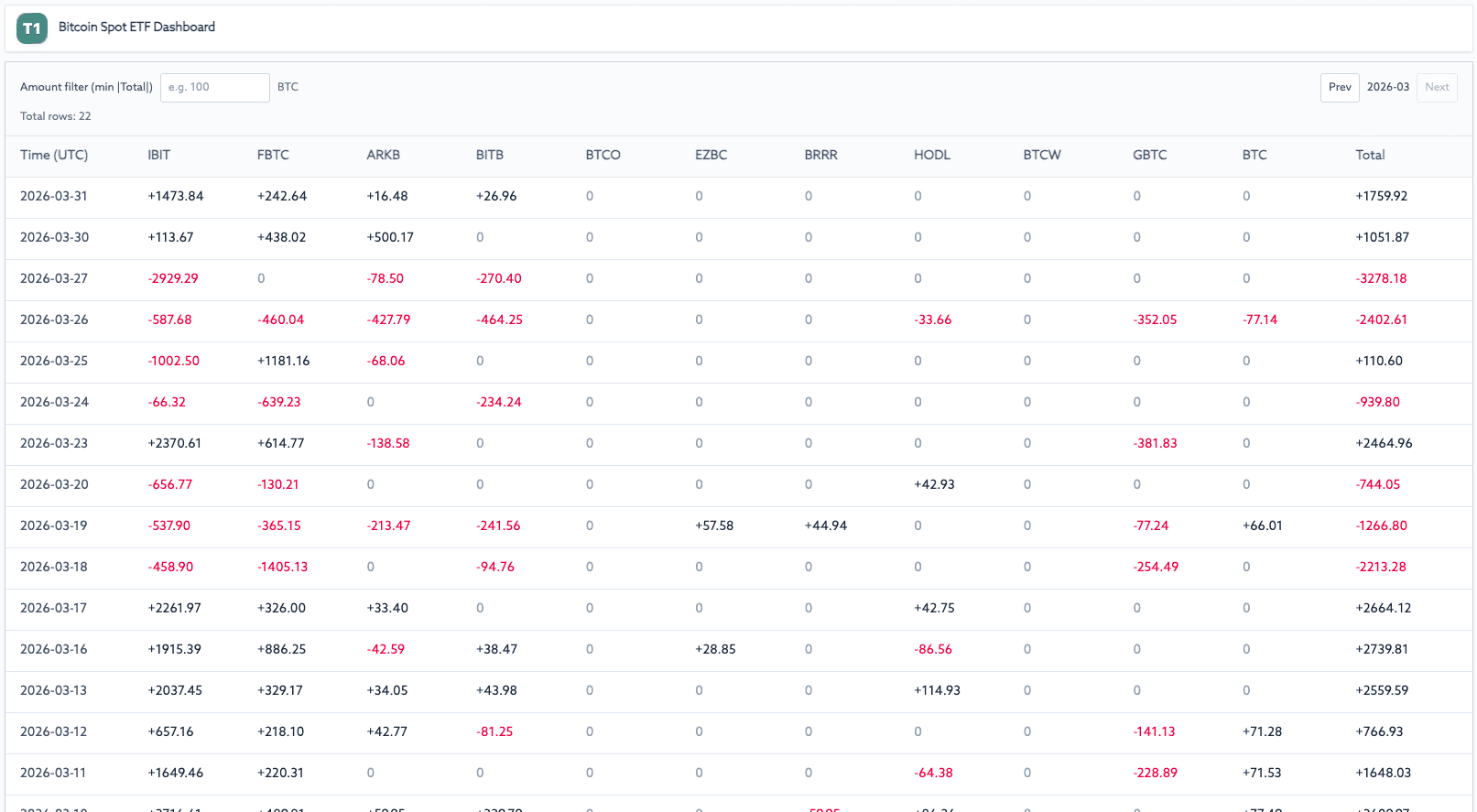
Task: Click EZBC value +28.85
Action: coord(715,650)
